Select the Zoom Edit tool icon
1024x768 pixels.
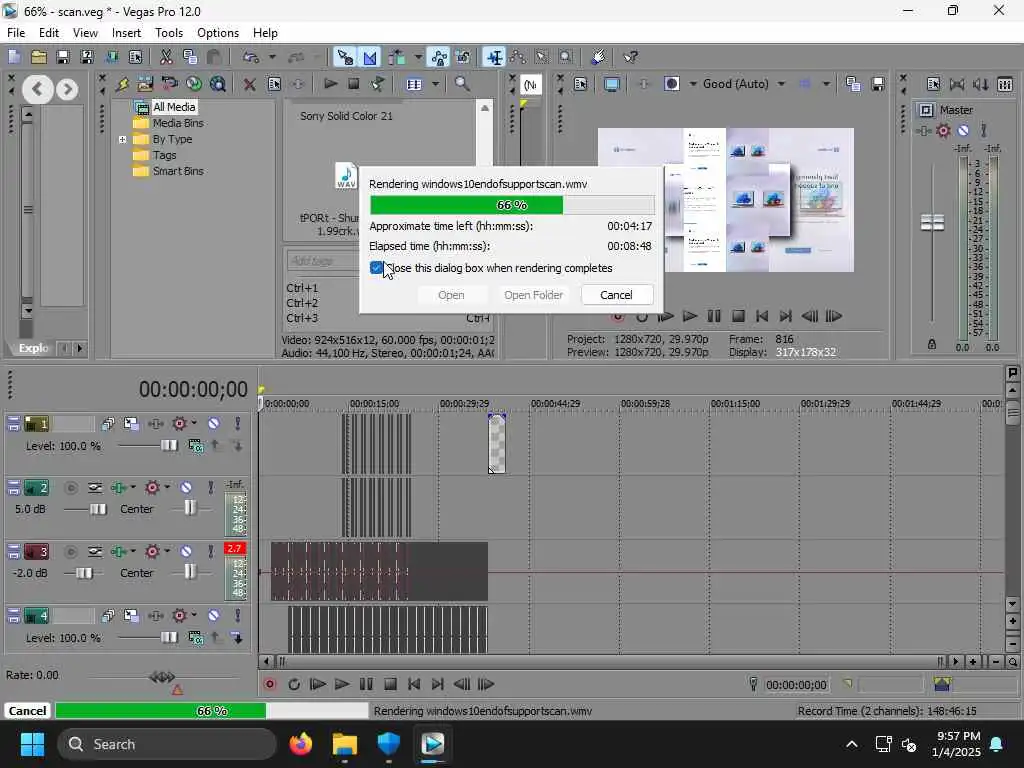coord(566,57)
